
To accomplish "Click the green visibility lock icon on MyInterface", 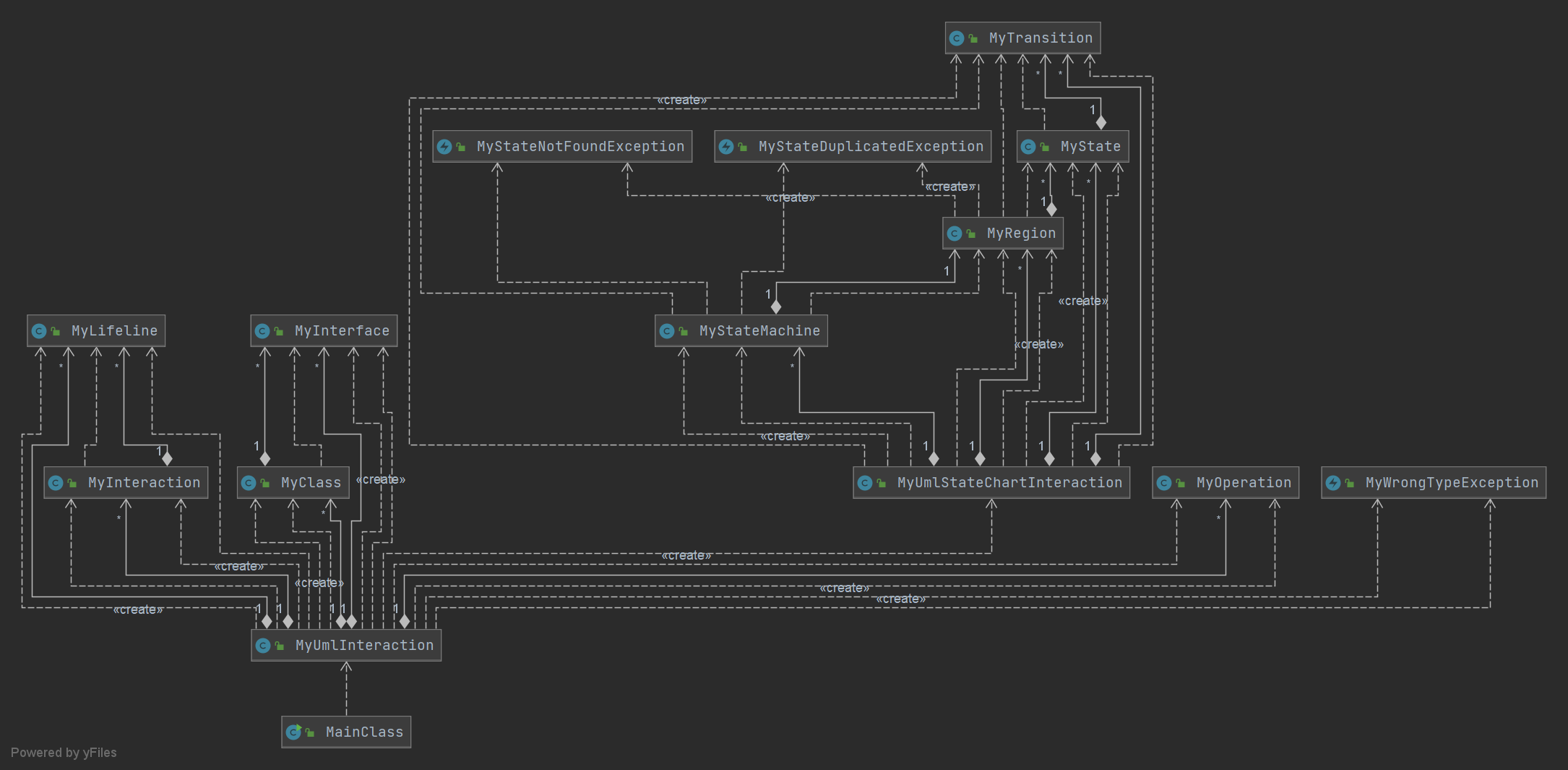I will click(x=279, y=332).
